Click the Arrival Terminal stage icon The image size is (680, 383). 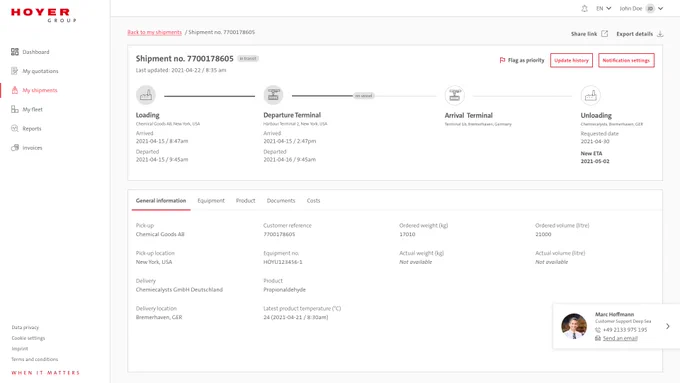pyautogui.click(x=454, y=95)
